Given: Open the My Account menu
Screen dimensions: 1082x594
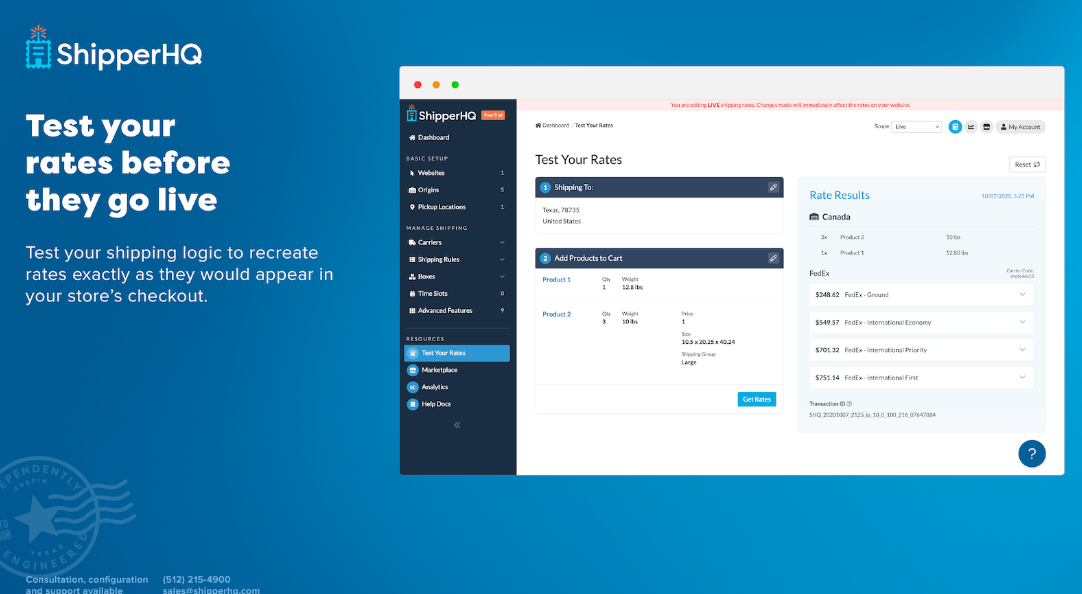Looking at the screenshot, I should 1021,127.
